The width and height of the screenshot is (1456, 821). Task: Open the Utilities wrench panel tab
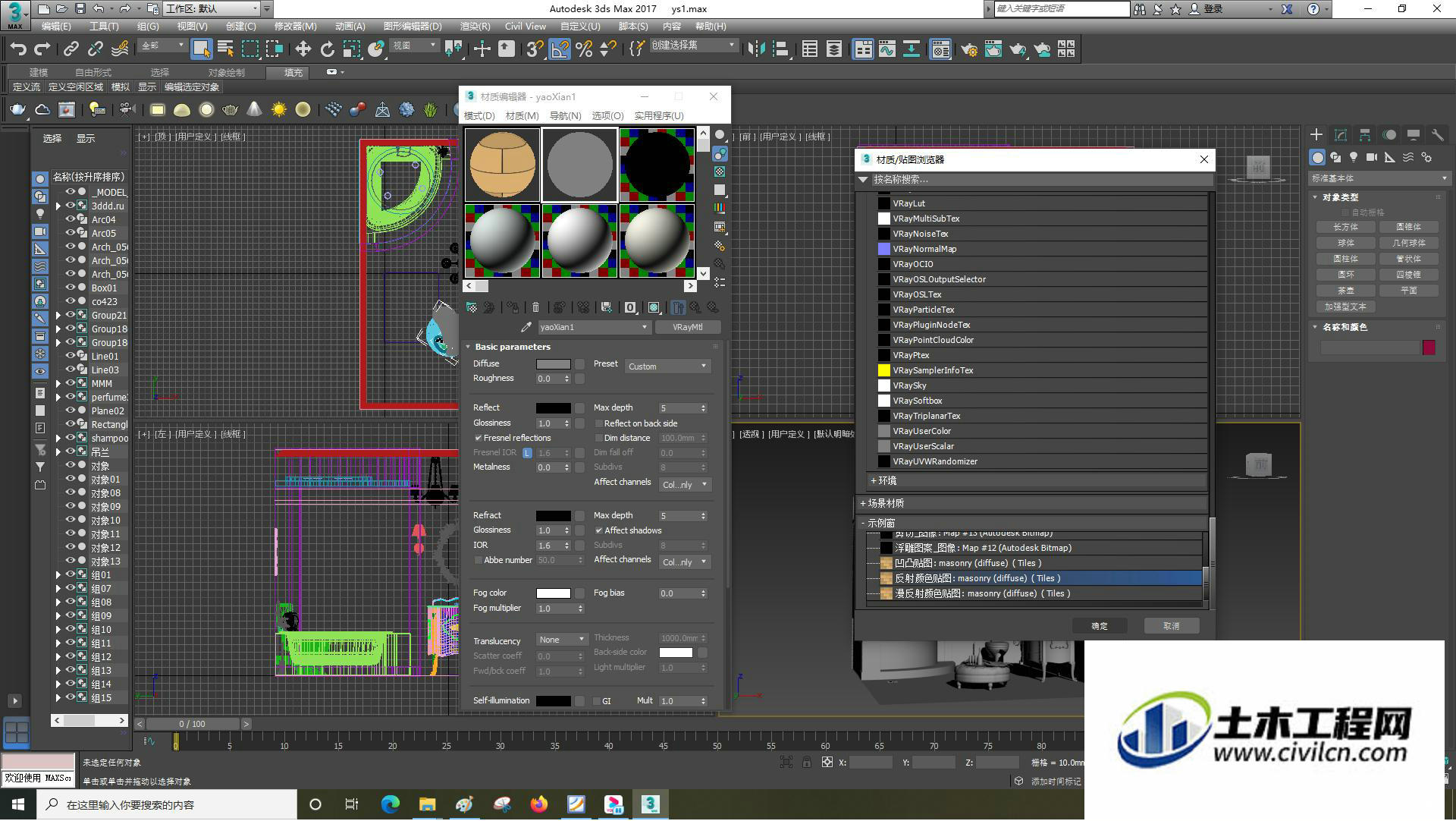click(x=1437, y=134)
